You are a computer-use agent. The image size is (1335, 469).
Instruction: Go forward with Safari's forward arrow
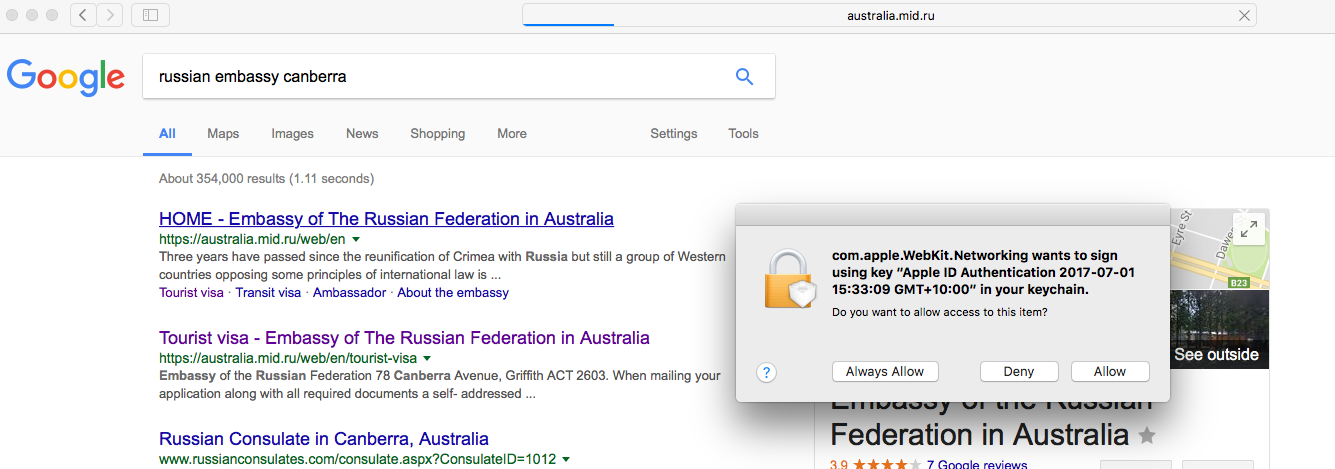click(x=110, y=15)
